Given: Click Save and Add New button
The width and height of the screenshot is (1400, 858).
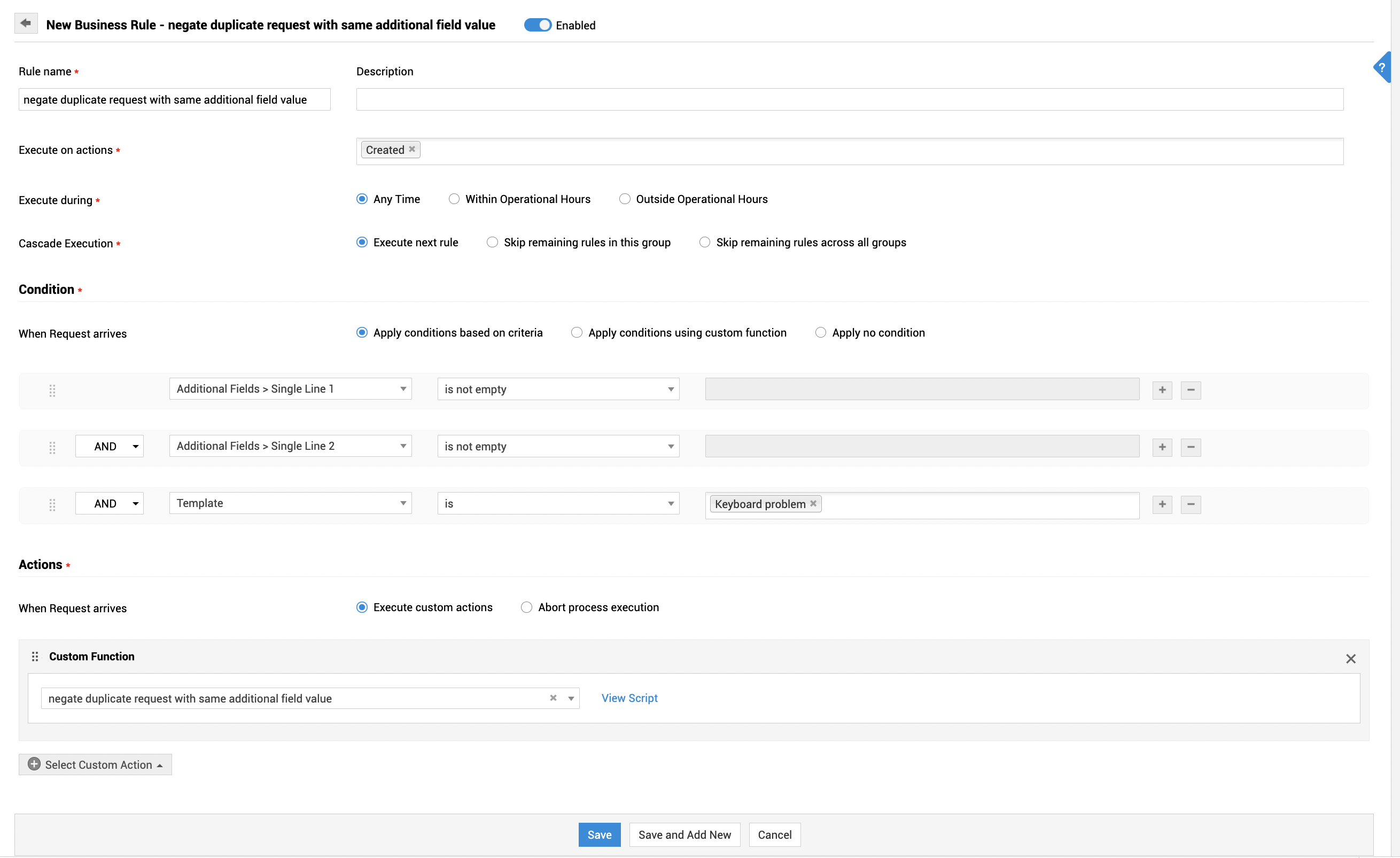Looking at the screenshot, I should pos(684,834).
